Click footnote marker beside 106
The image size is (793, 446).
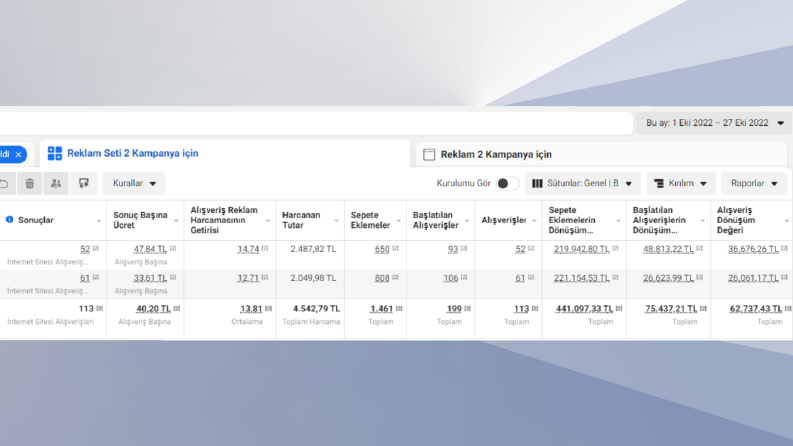[x=464, y=277]
